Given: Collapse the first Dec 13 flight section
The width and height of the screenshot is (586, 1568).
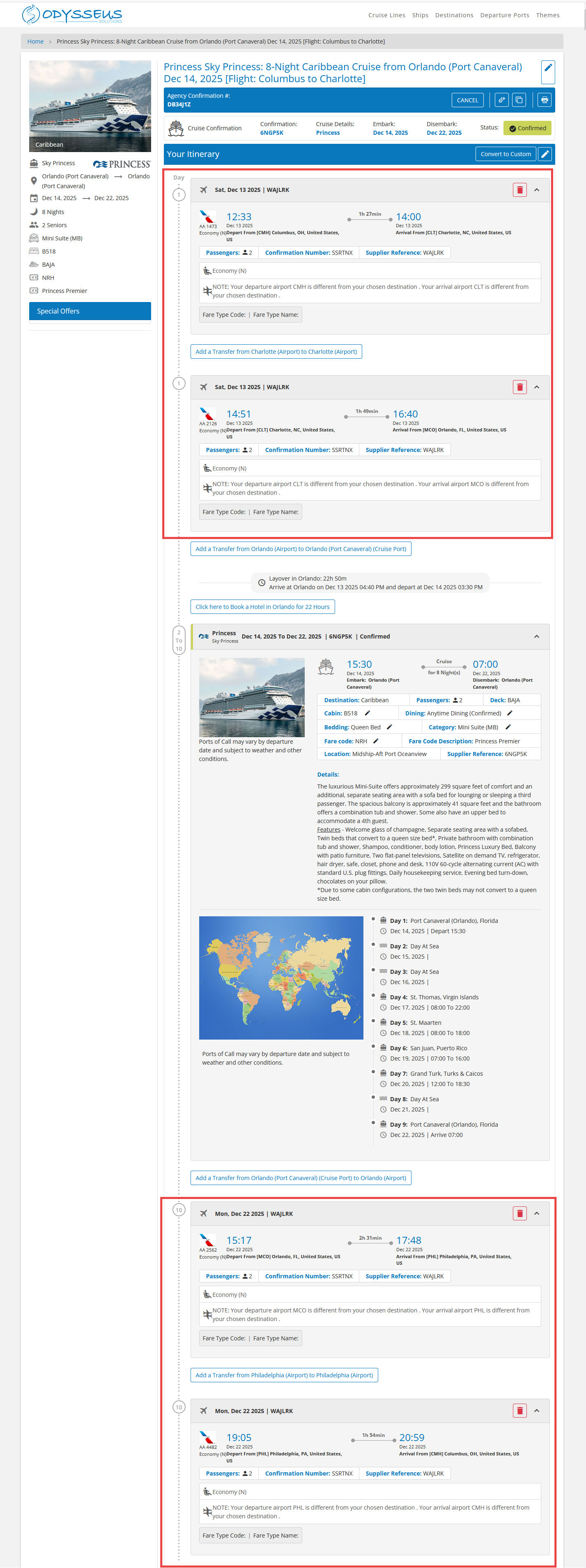Looking at the screenshot, I should (537, 190).
